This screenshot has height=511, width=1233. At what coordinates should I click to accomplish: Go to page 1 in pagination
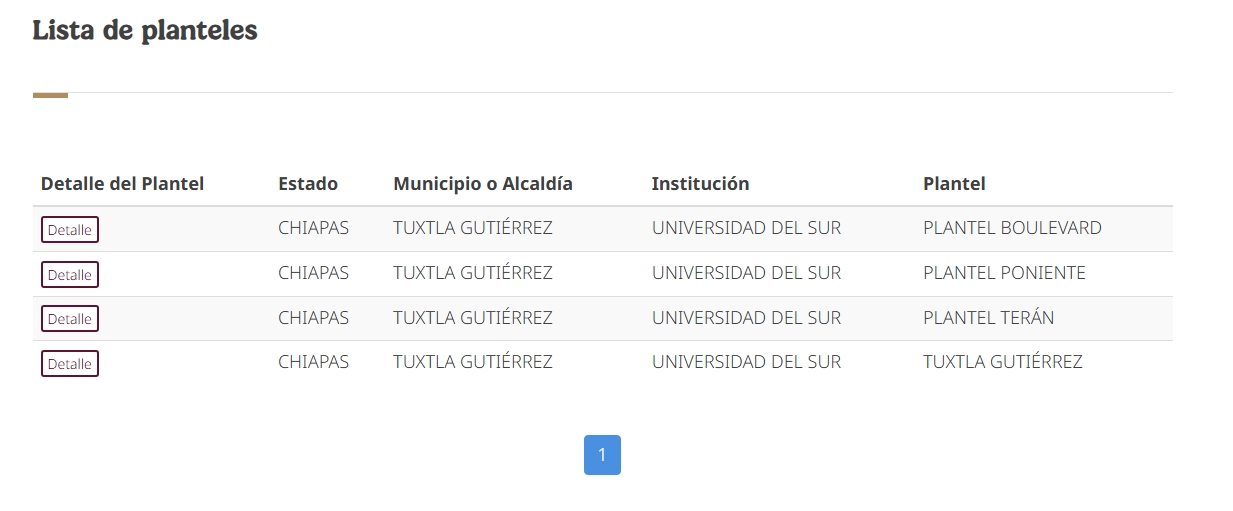pyautogui.click(x=602, y=455)
